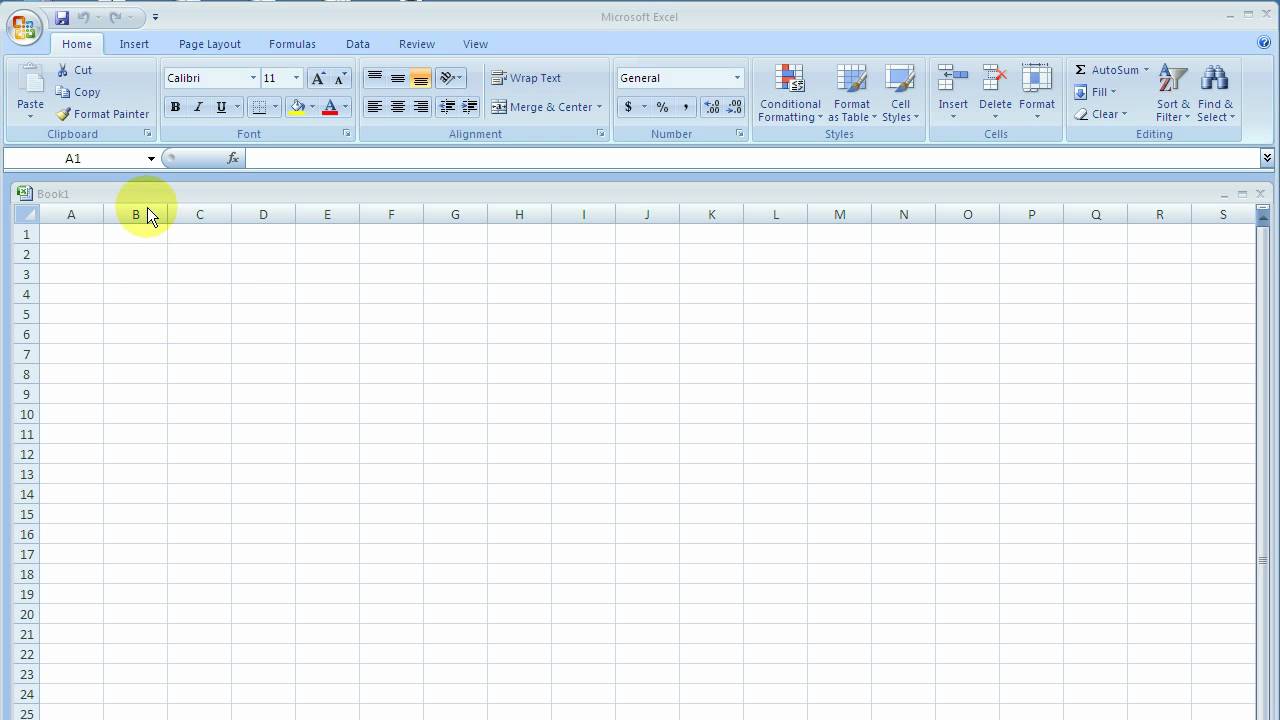
Task: Toggle Align Text Left
Action: click(x=375, y=107)
